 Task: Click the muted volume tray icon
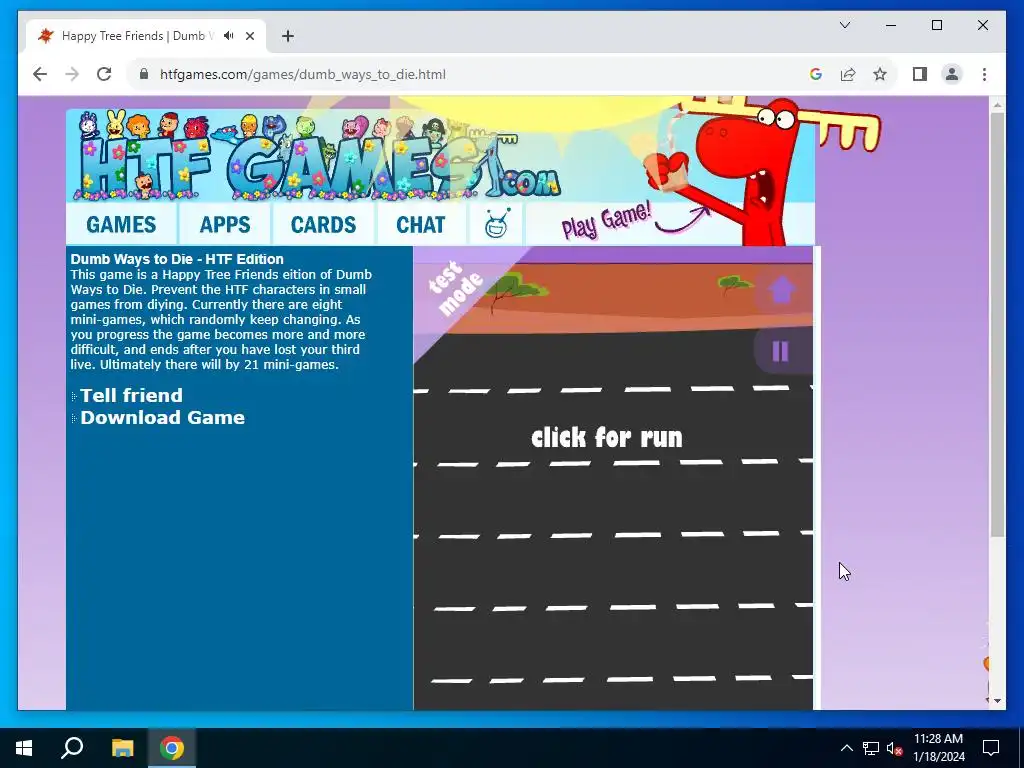click(895, 748)
